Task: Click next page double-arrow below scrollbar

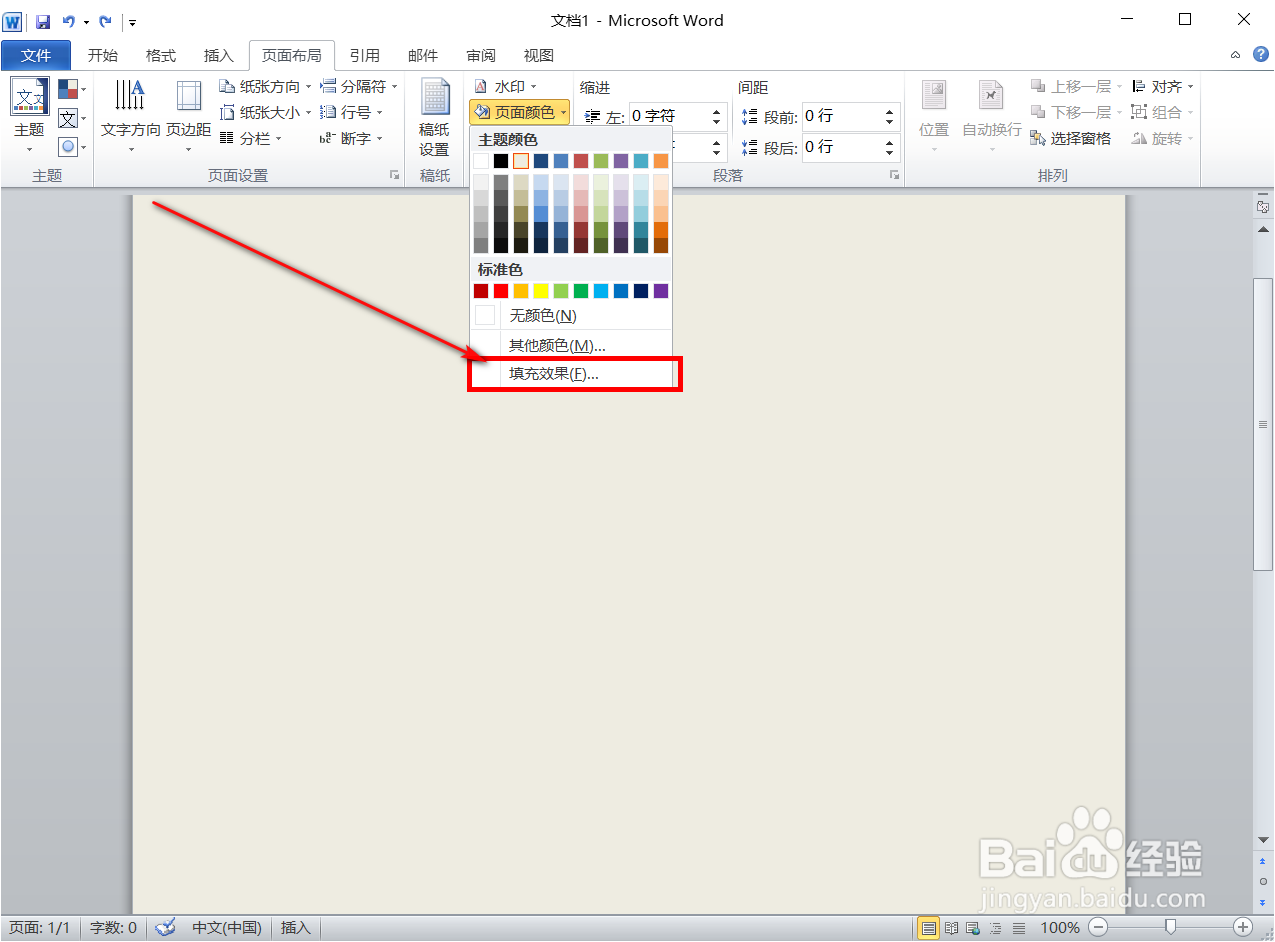Action: tap(1263, 902)
